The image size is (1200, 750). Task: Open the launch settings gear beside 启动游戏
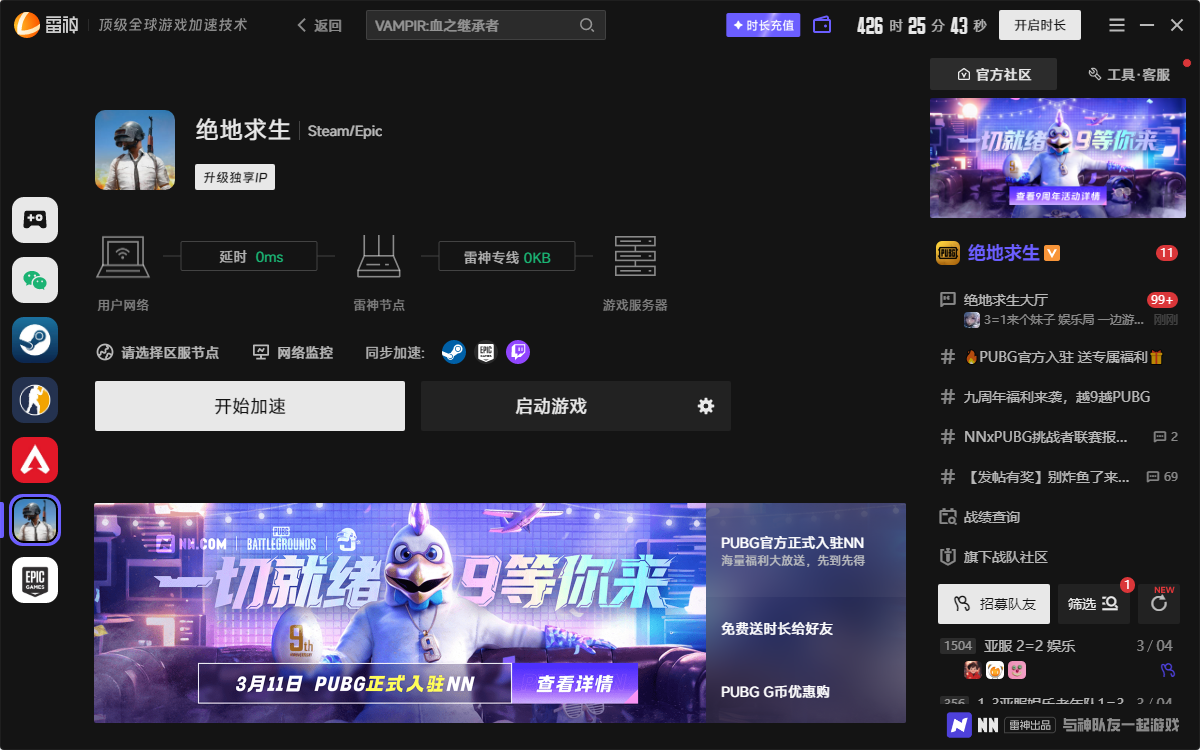[x=706, y=406]
